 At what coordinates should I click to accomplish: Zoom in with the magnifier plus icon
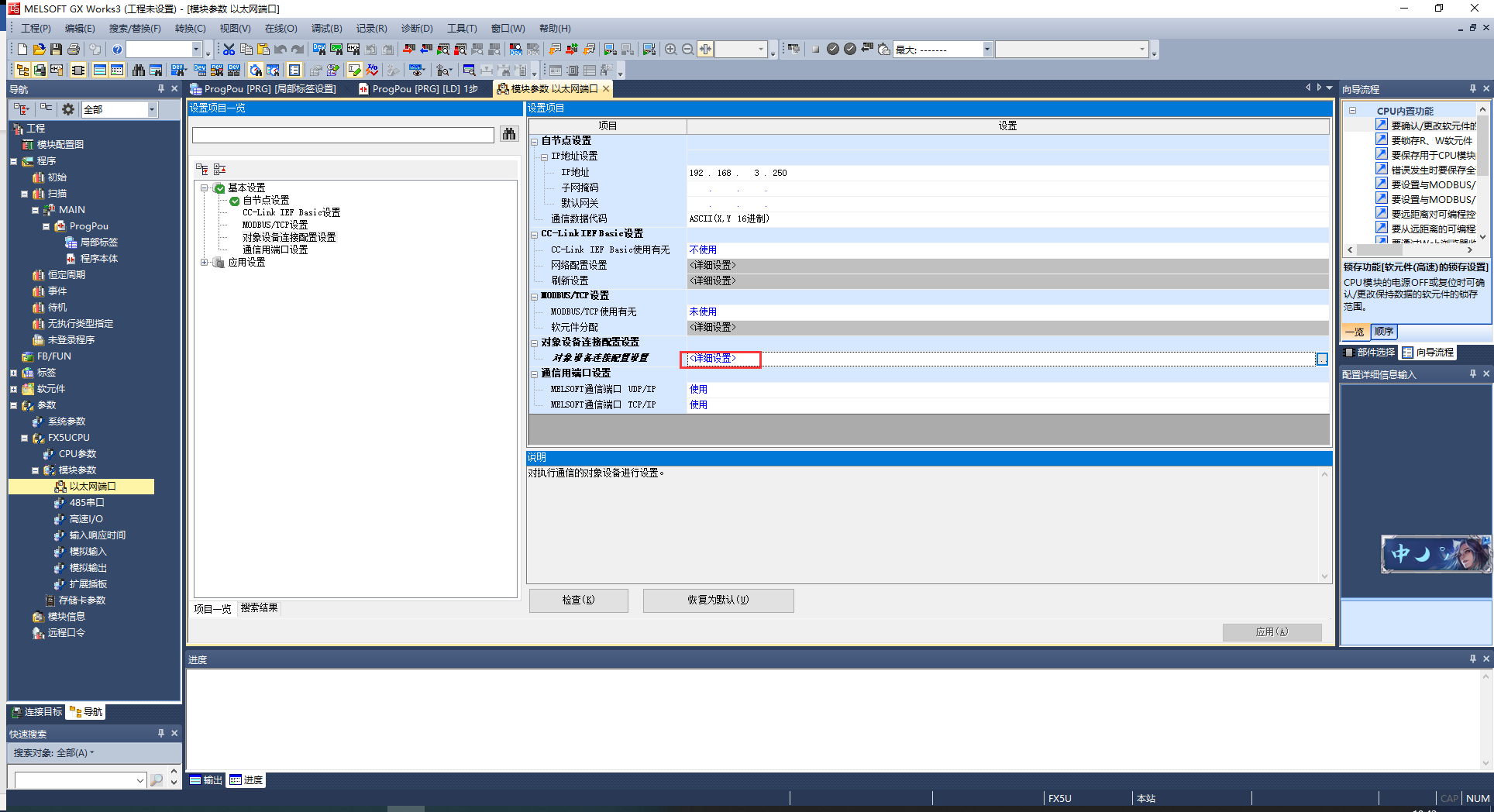pyautogui.click(x=671, y=50)
